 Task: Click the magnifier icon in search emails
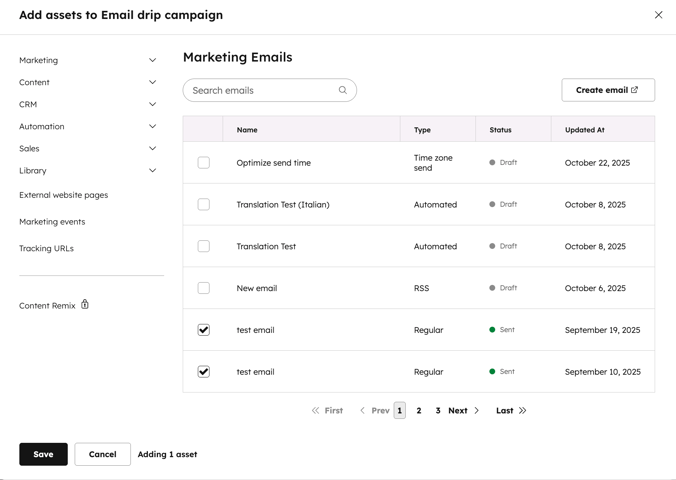[x=343, y=90]
